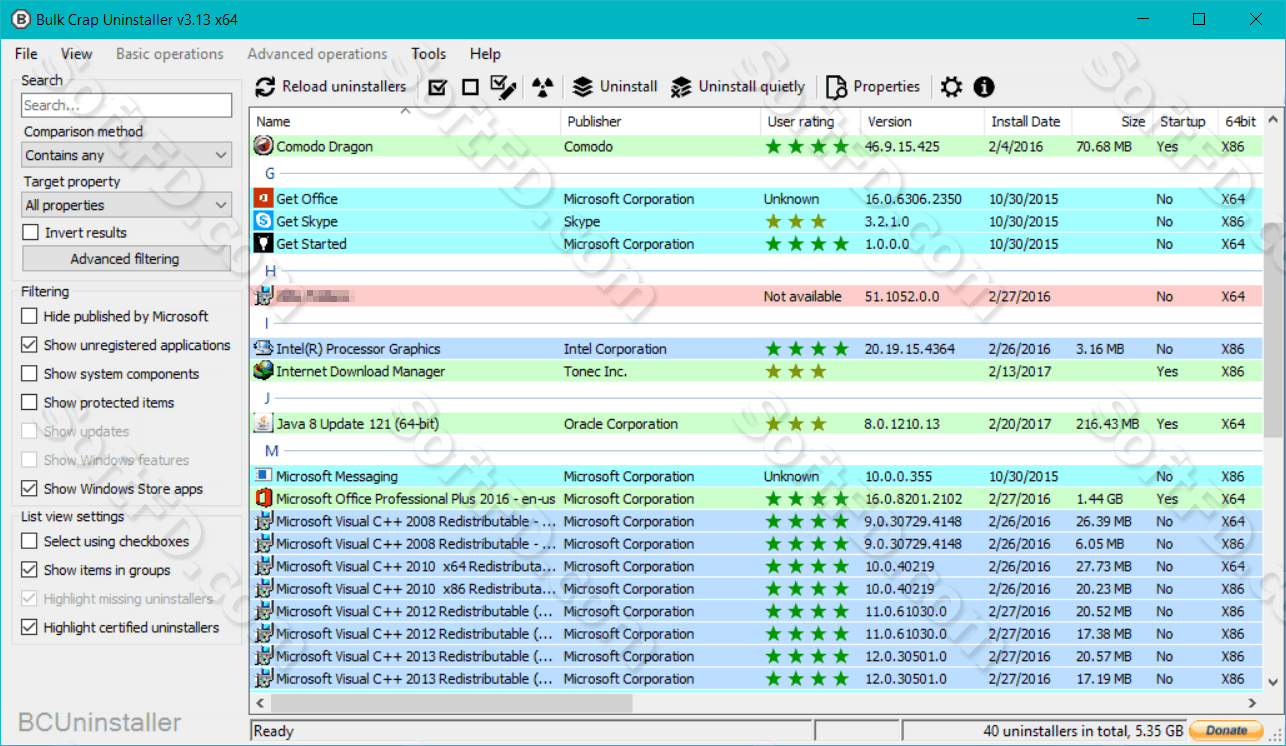Open settings with the gear icon
Image resolution: width=1286 pixels, height=746 pixels.
tap(951, 87)
